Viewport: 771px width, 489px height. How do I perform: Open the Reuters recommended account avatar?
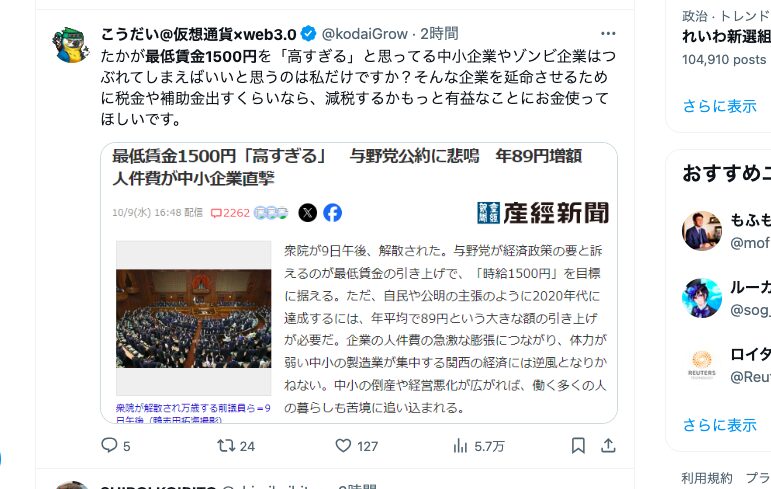click(x=702, y=365)
